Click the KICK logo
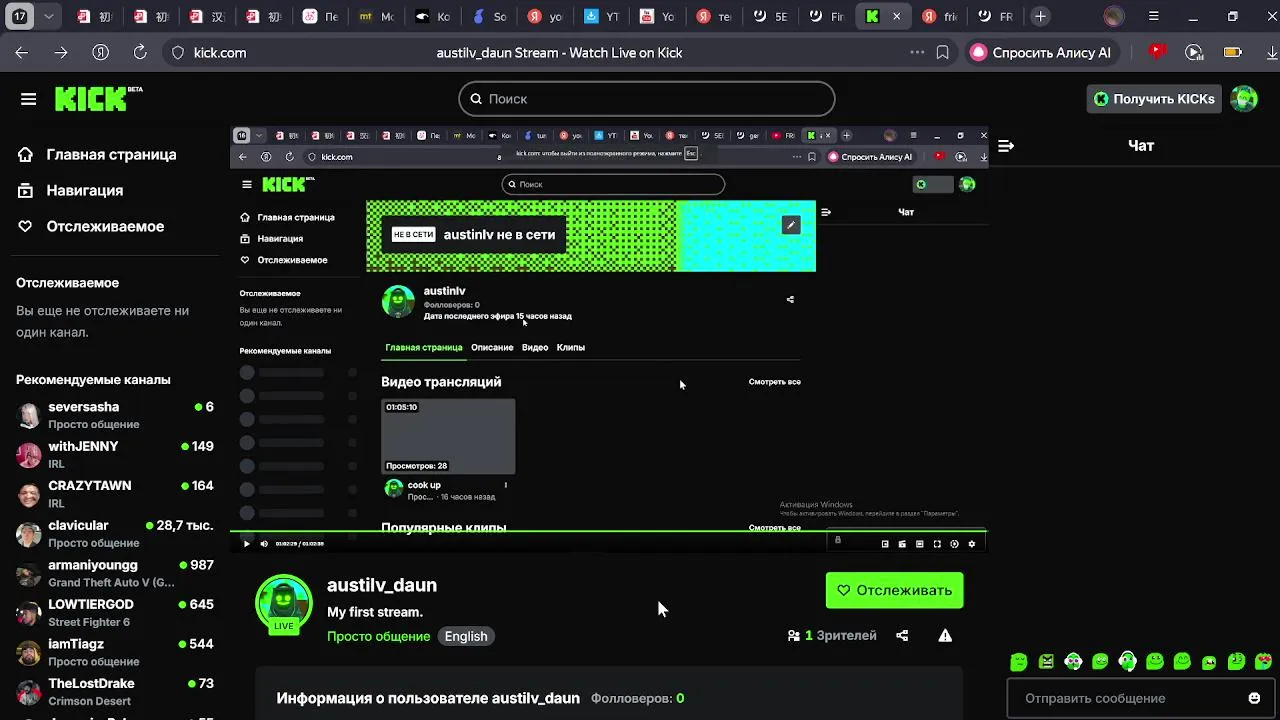Viewport: 1280px width, 720px height. coord(98,98)
